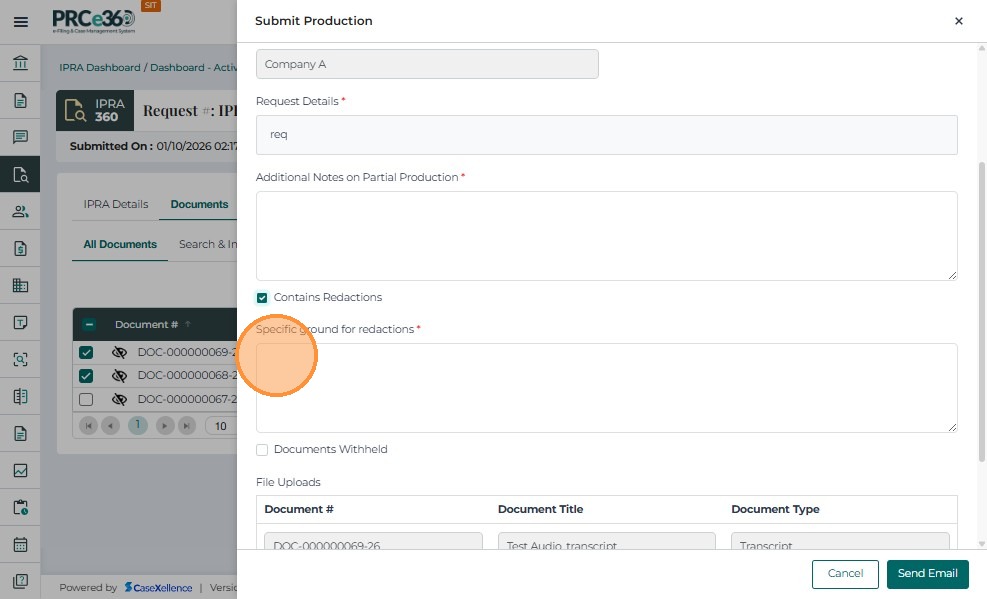Sort by the Document # column arrow
The height and width of the screenshot is (599, 987).
(187, 324)
